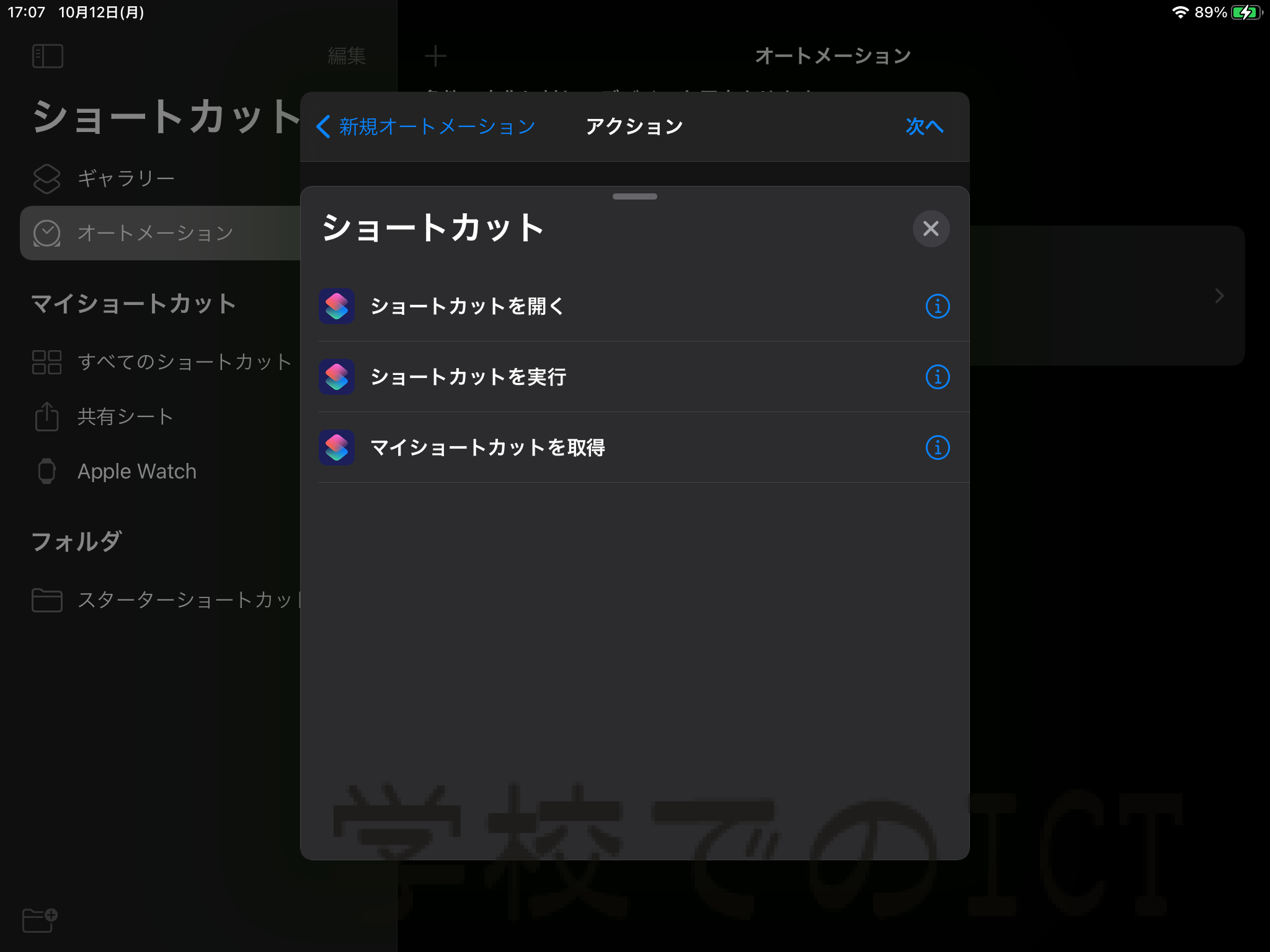Tap the 編集 button in sidebar
The image size is (1270, 952).
pyautogui.click(x=347, y=56)
